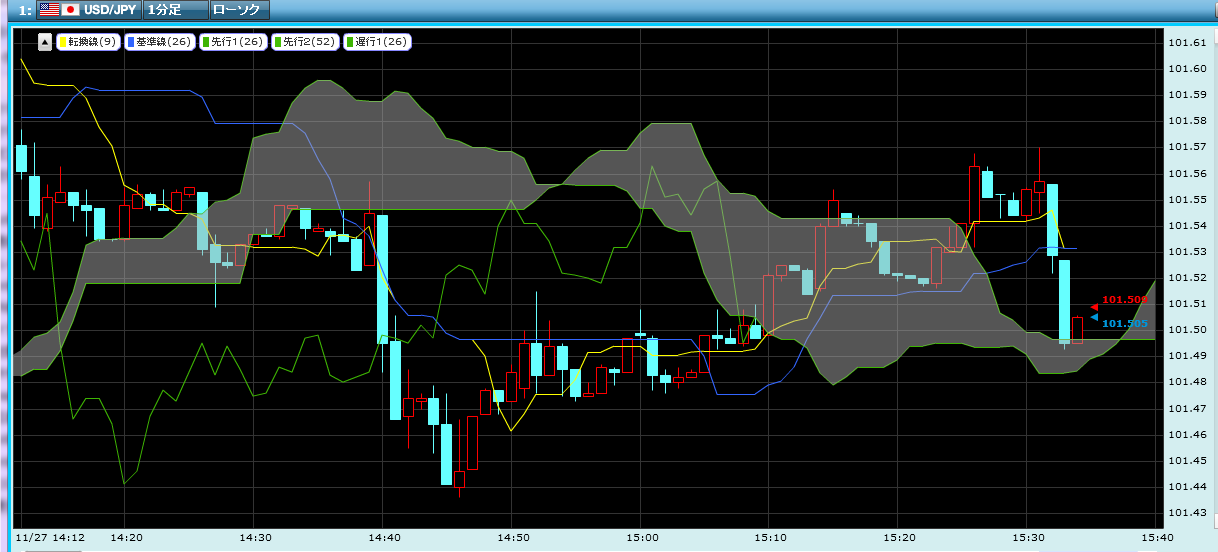Click the 101.43 price axis label
This screenshot has height=552, width=1218.
point(1185,513)
